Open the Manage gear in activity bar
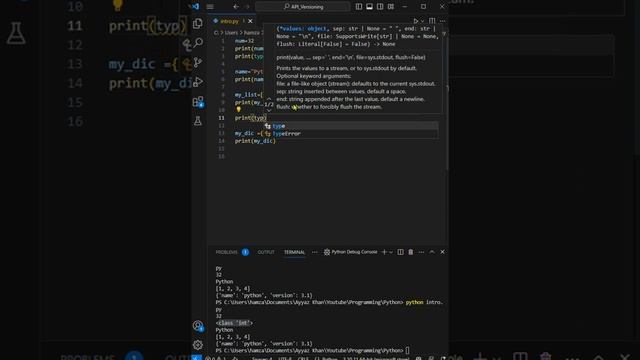Image resolution: width=640 pixels, height=360 pixels. coord(198,345)
